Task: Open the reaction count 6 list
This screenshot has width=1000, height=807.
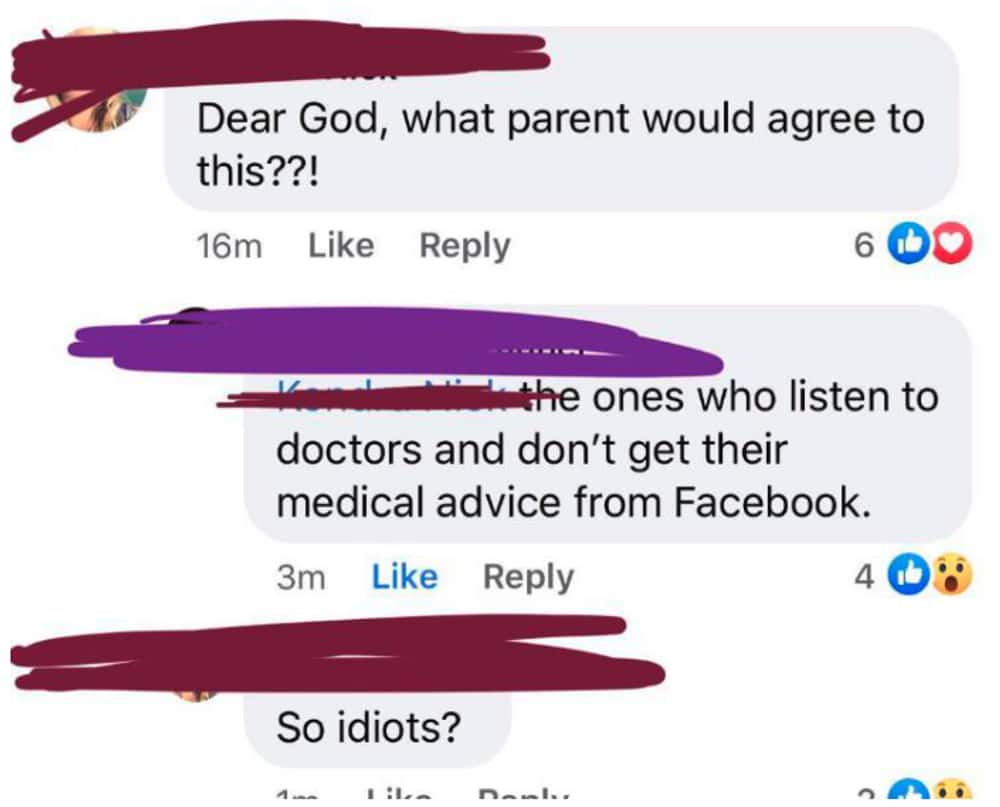Action: (863, 246)
